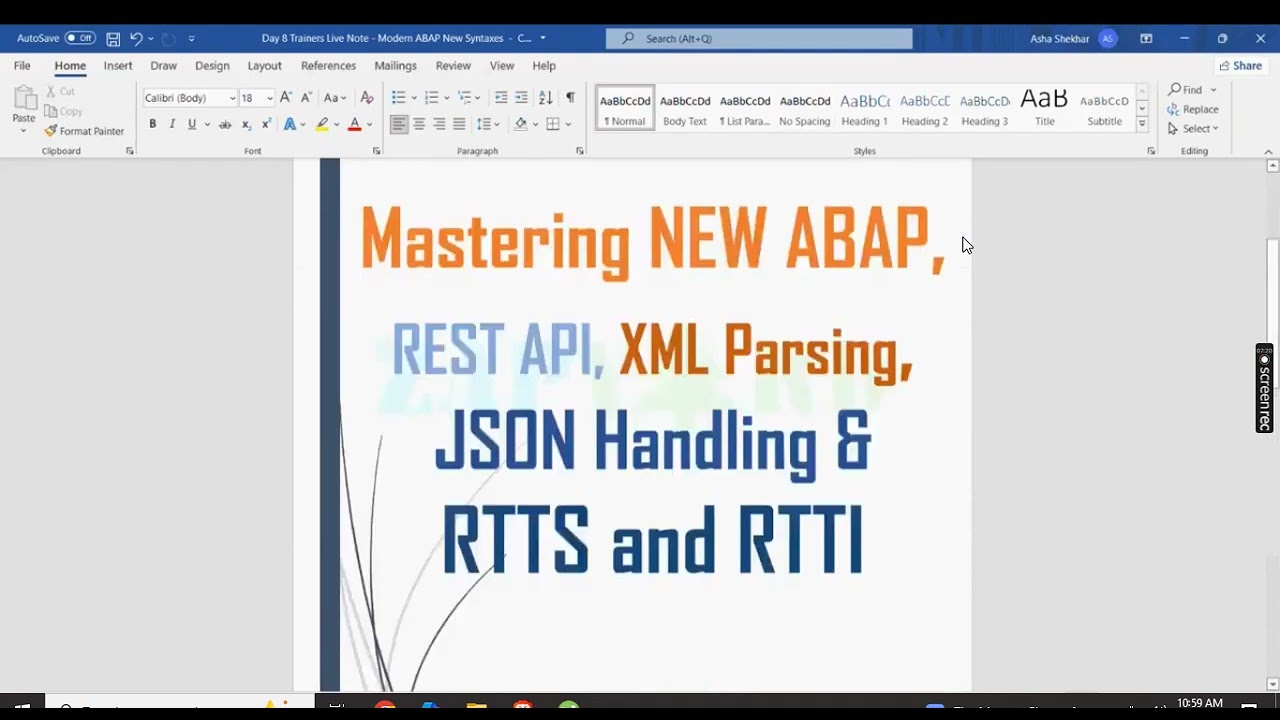1280x720 pixels.
Task: Open text effects and typography
Action: [x=290, y=124]
